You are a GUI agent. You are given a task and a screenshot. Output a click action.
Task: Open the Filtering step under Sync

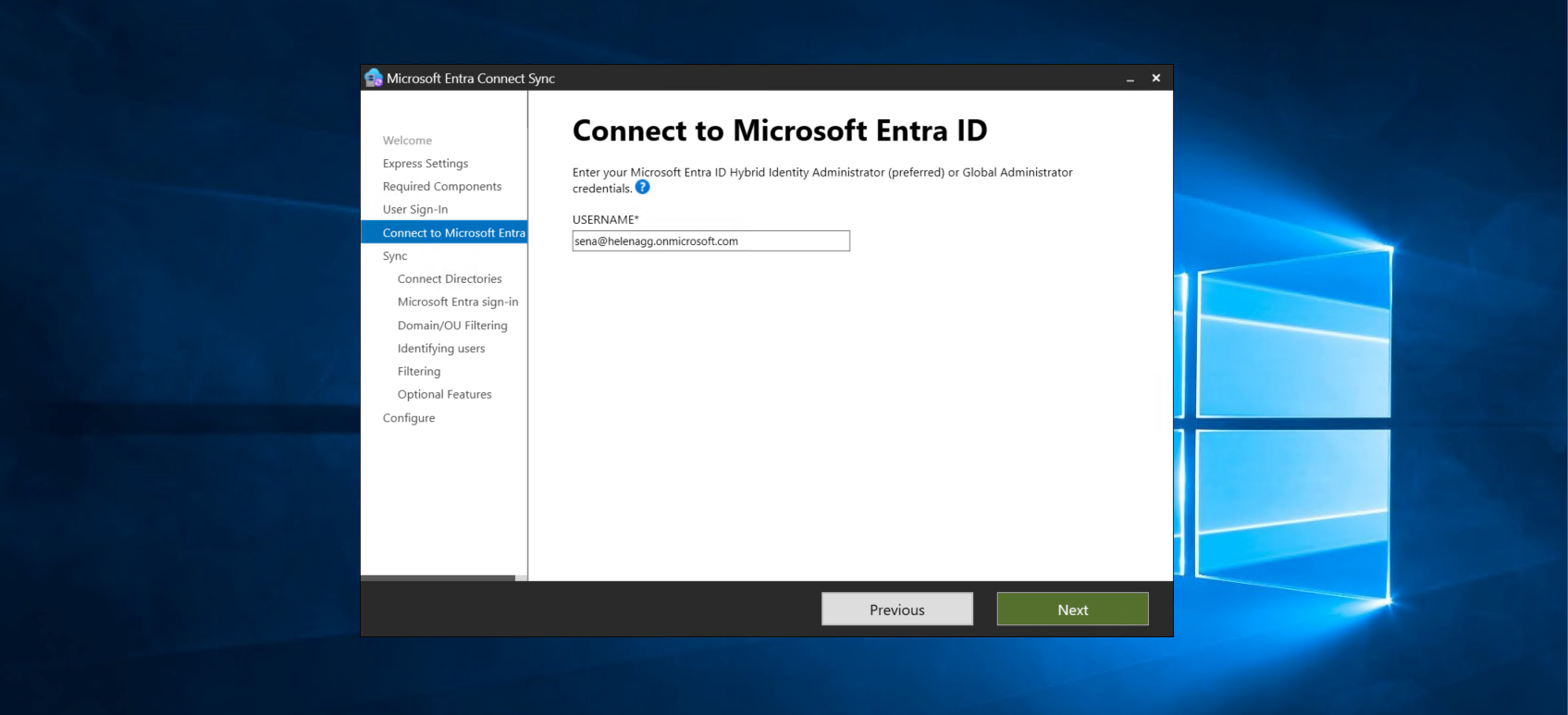[x=419, y=372]
